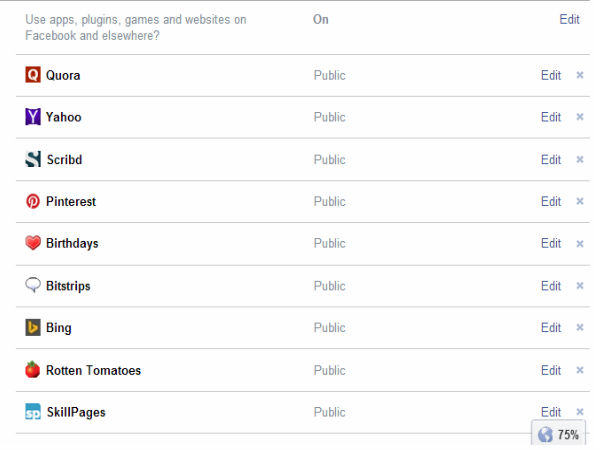Open the Bitstrips app name link
Image resolution: width=600 pixels, height=450 pixels.
68,286
